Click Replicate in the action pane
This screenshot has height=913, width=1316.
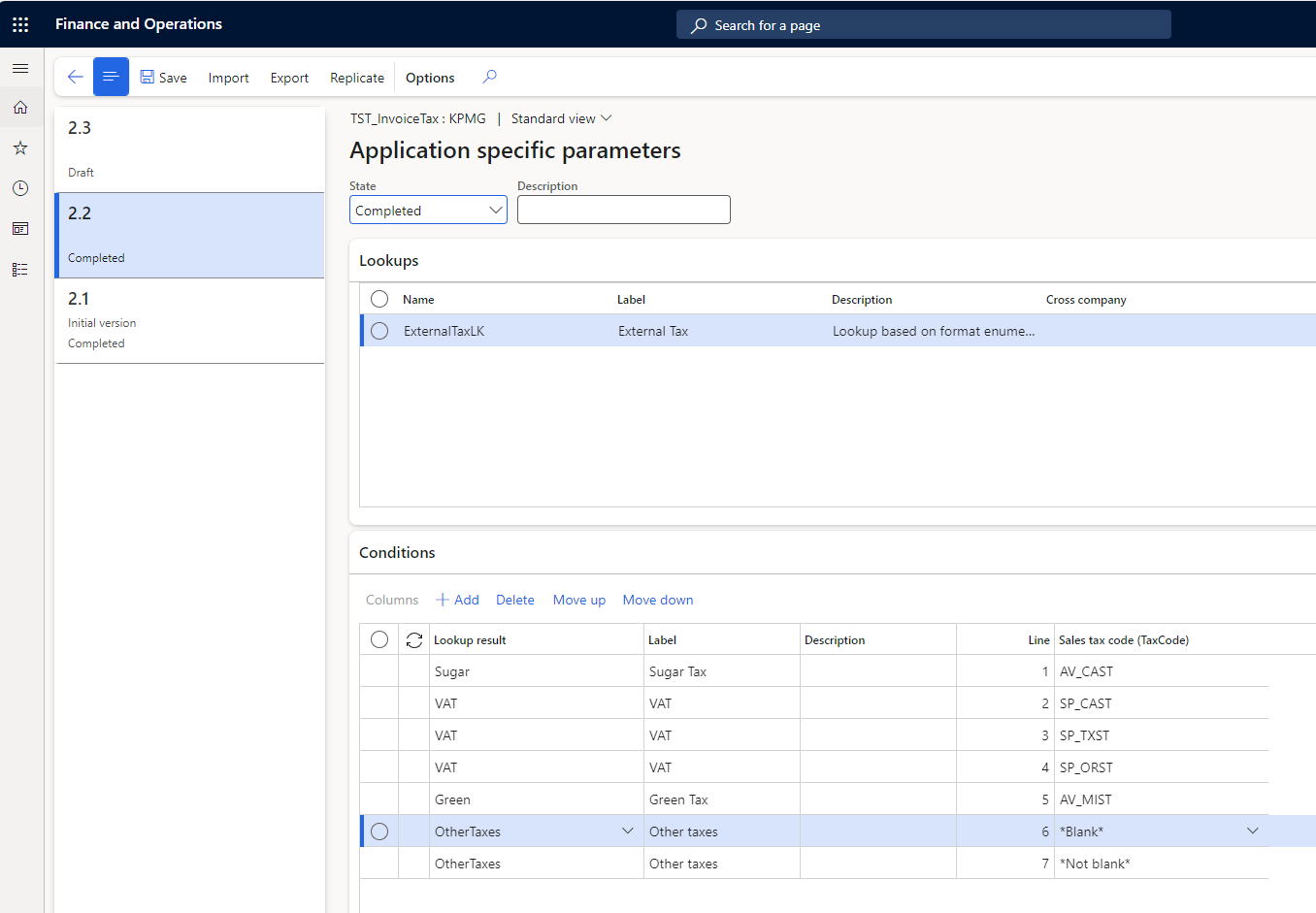[x=357, y=78]
